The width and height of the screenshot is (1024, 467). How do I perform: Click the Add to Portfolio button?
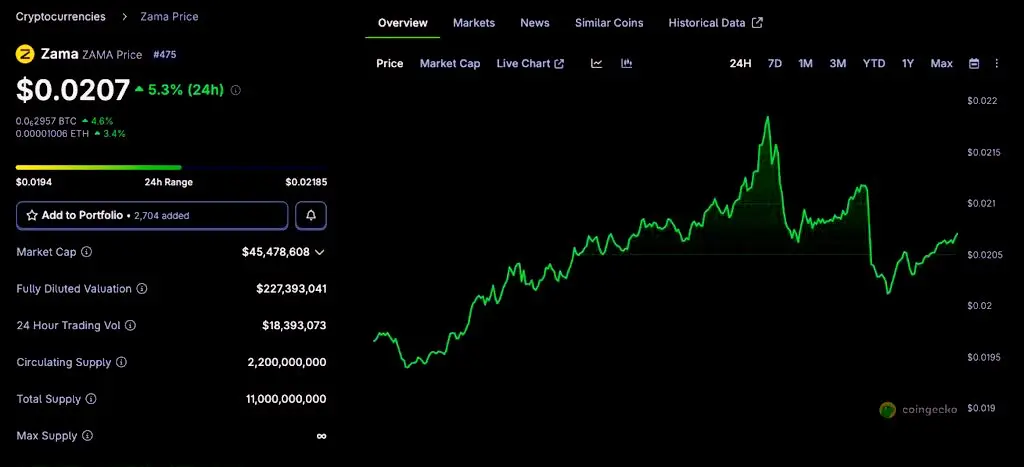(152, 216)
